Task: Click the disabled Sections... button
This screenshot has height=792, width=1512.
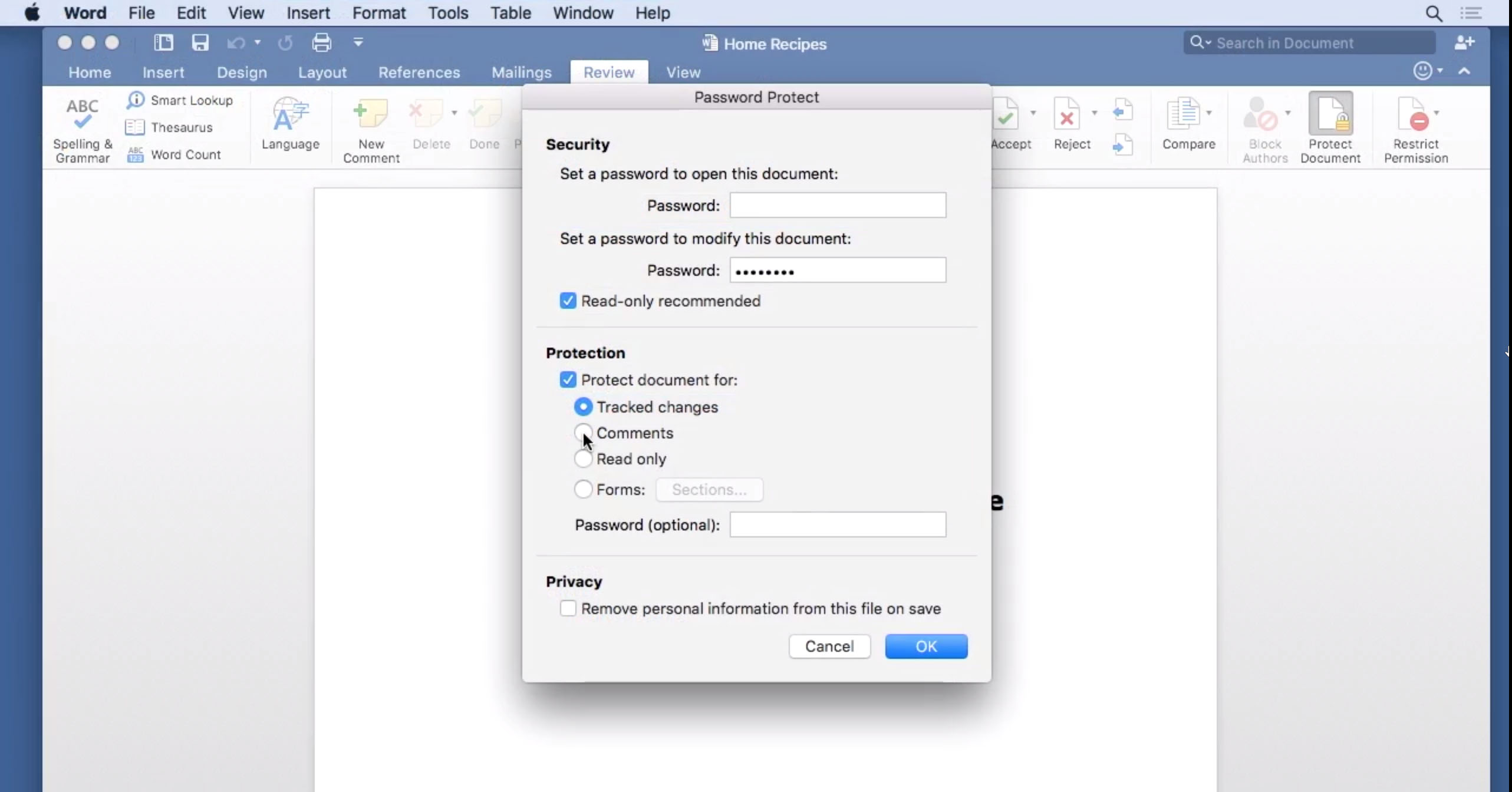Action: pos(709,490)
